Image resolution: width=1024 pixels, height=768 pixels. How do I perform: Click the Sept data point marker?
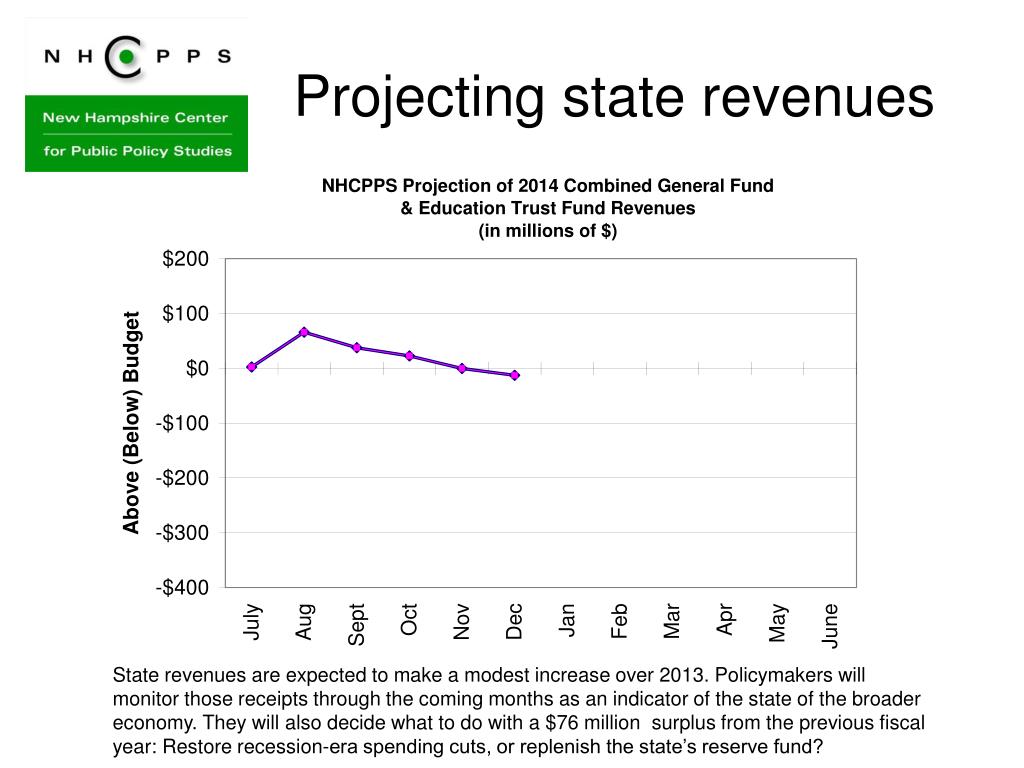coord(357,348)
